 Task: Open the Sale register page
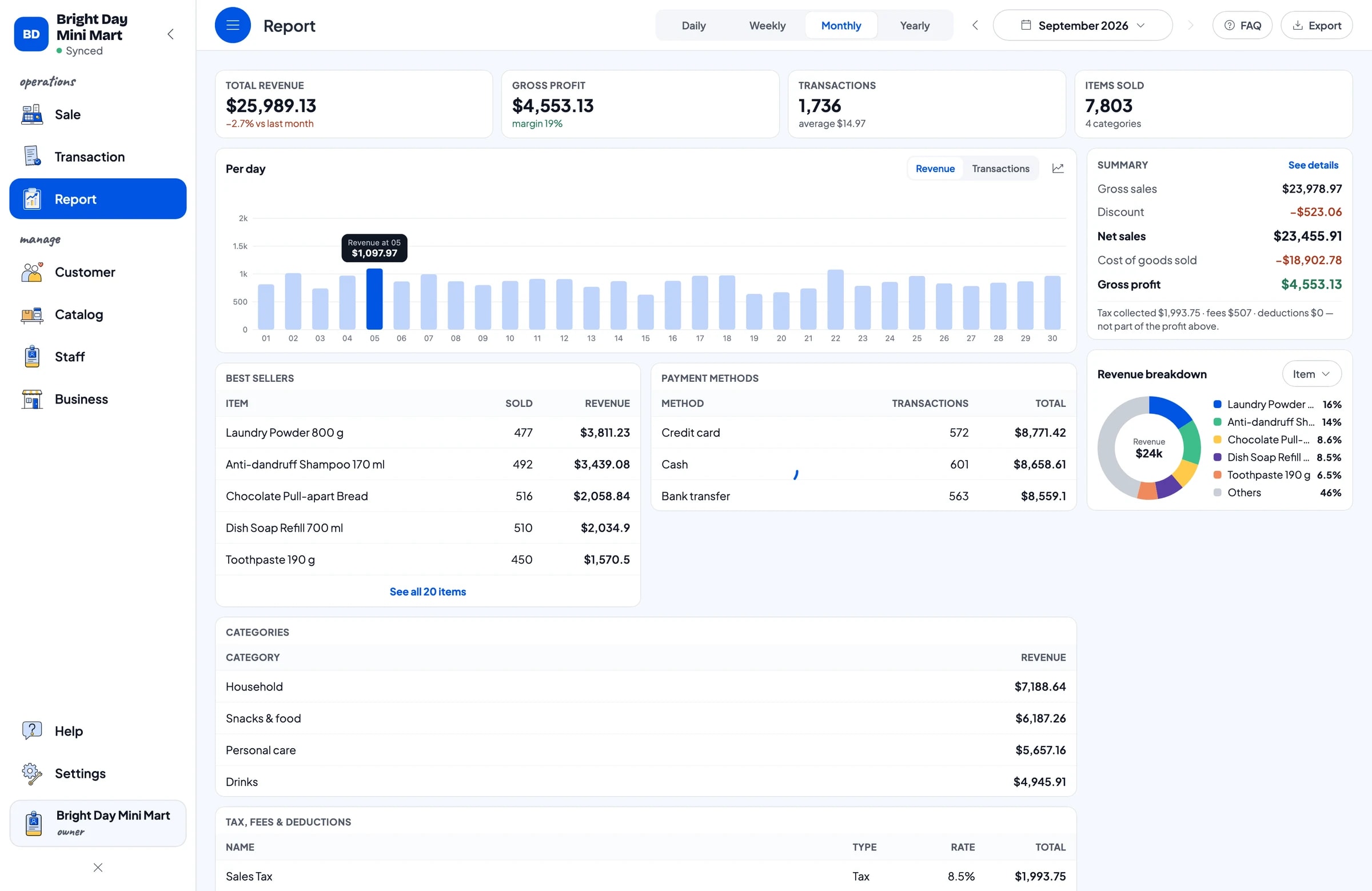point(98,115)
